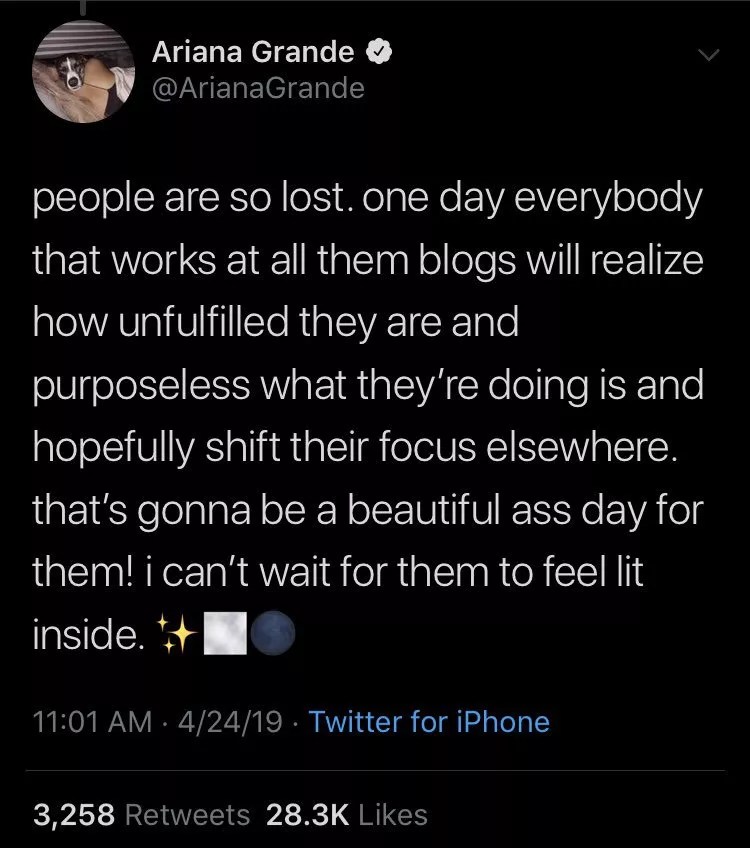750x848 pixels.
Task: Click the line starting "hopefully shift their focus"
Action: coord(356,447)
